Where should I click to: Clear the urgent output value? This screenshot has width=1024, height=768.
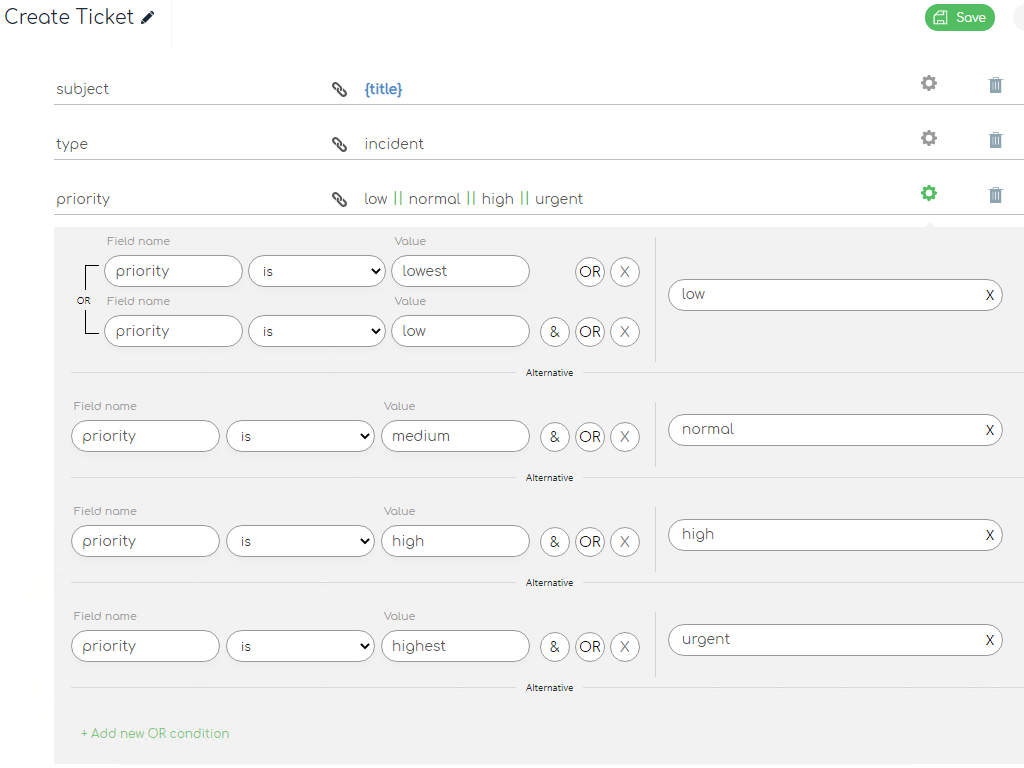pyautogui.click(x=989, y=640)
